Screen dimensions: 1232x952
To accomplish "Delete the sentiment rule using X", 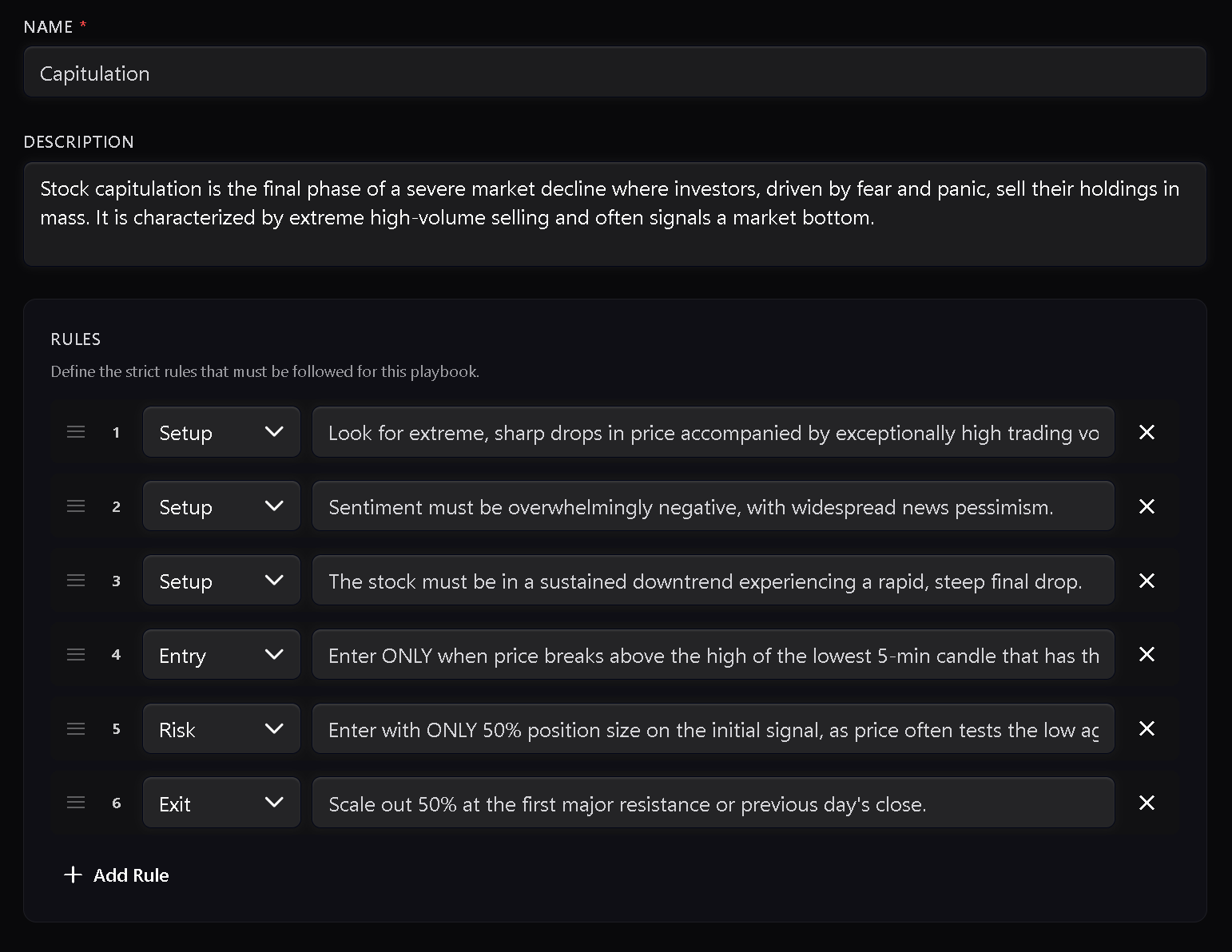I will 1147,506.
